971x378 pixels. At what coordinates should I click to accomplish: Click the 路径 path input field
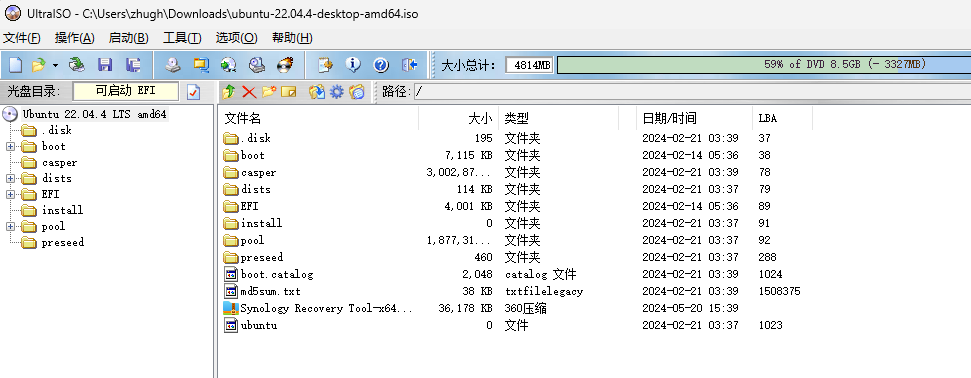[x=692, y=92]
